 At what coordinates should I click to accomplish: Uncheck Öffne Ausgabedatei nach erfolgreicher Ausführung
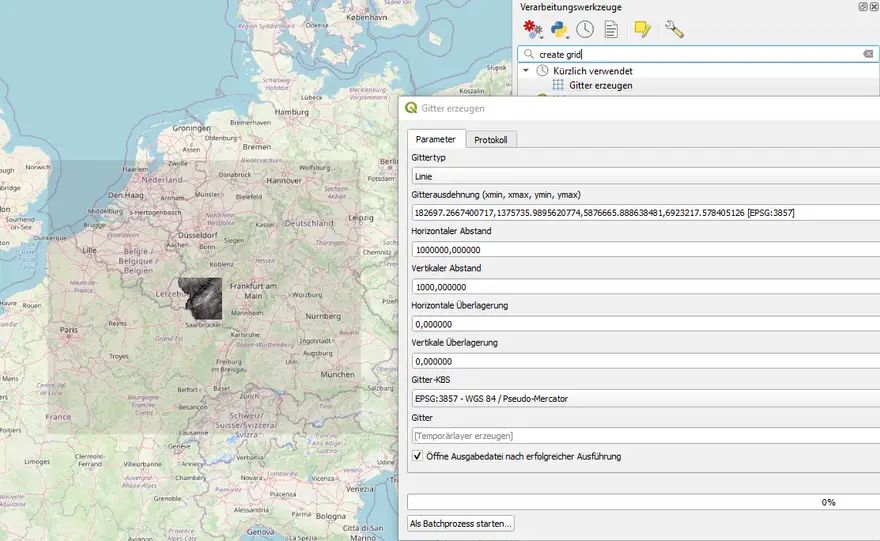[x=418, y=456]
